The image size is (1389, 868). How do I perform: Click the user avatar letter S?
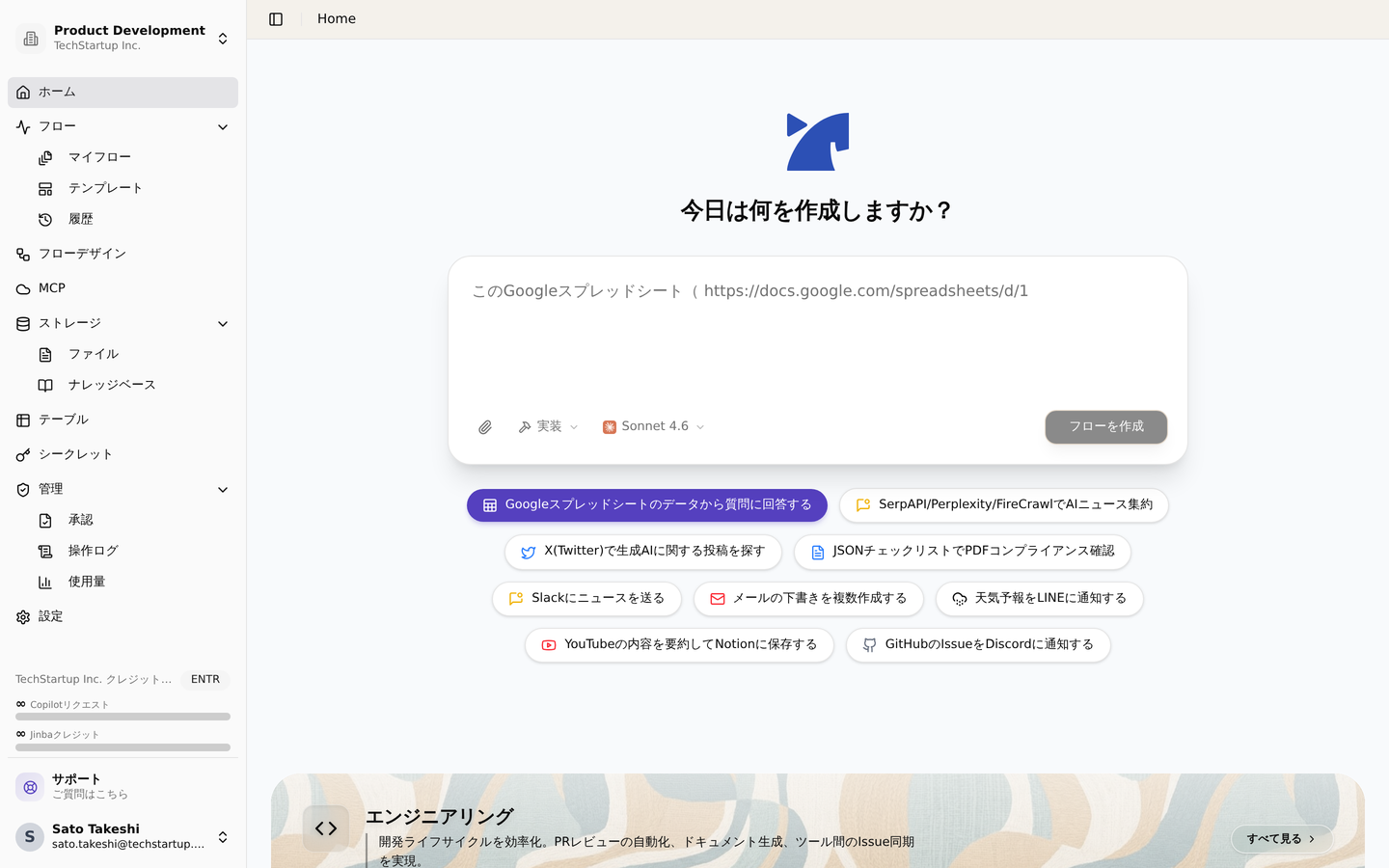[30, 837]
